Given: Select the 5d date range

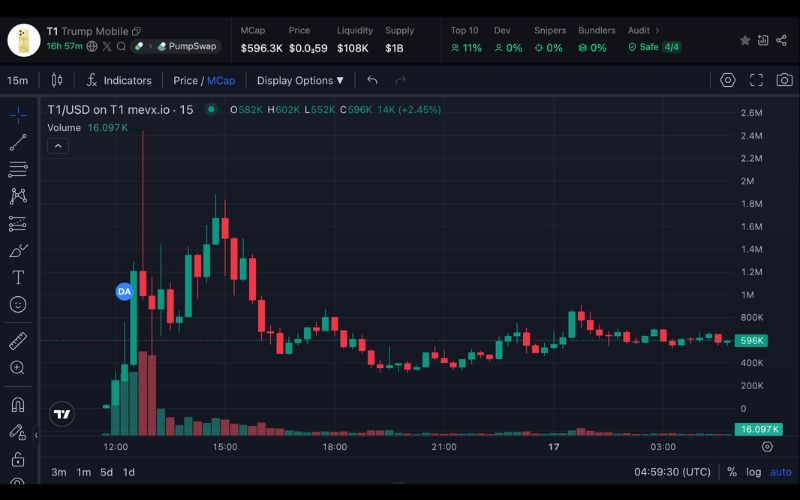Looking at the screenshot, I should [x=106, y=472].
